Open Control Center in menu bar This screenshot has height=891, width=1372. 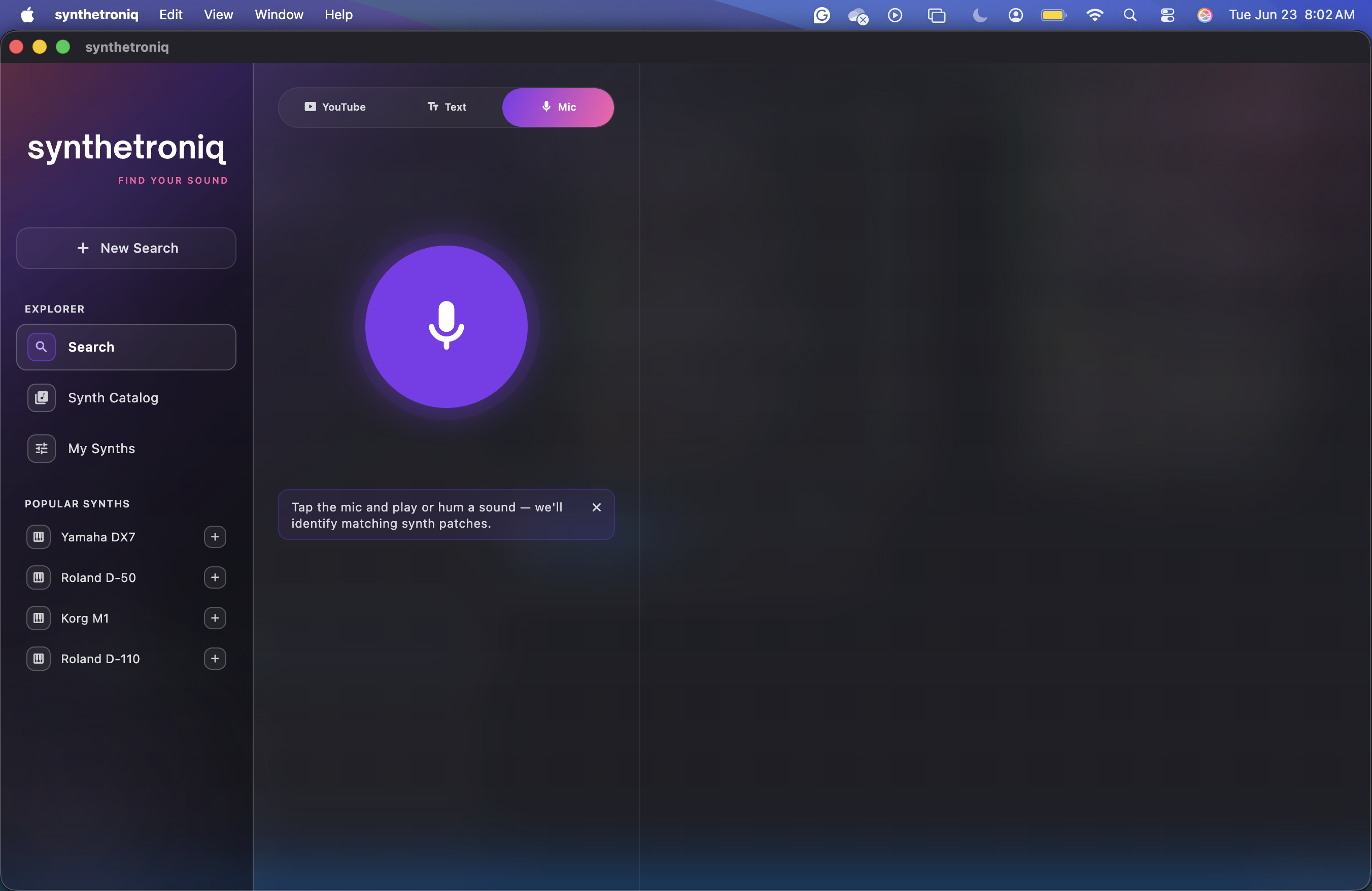click(x=1168, y=15)
